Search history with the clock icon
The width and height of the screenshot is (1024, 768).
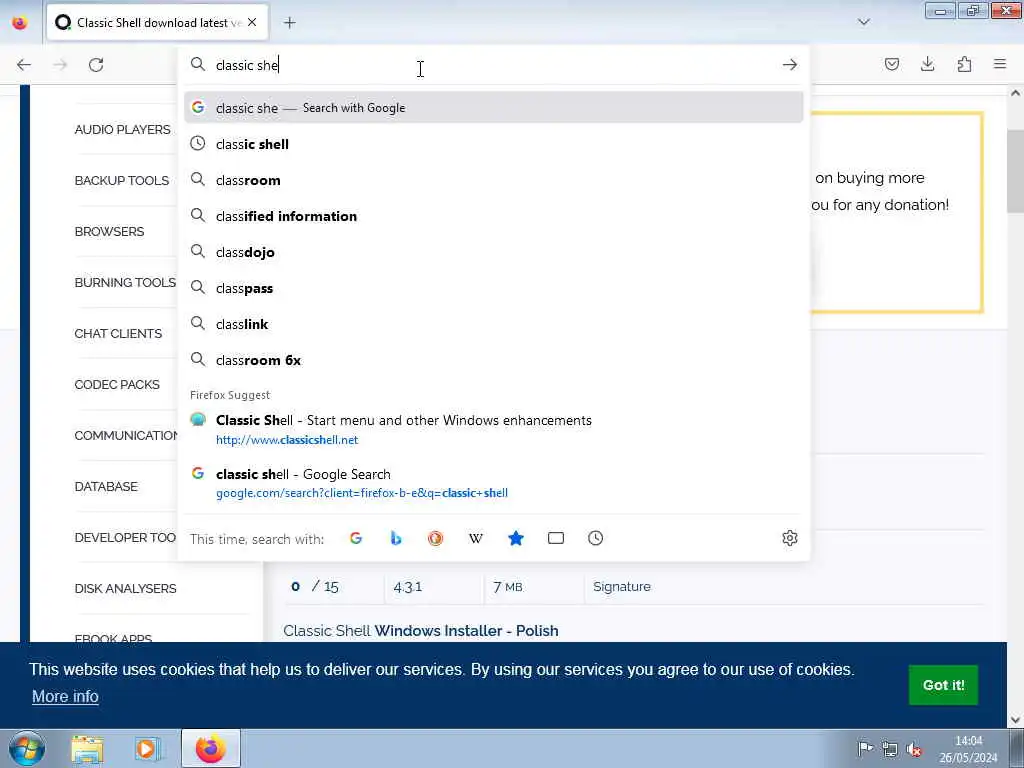pos(596,538)
